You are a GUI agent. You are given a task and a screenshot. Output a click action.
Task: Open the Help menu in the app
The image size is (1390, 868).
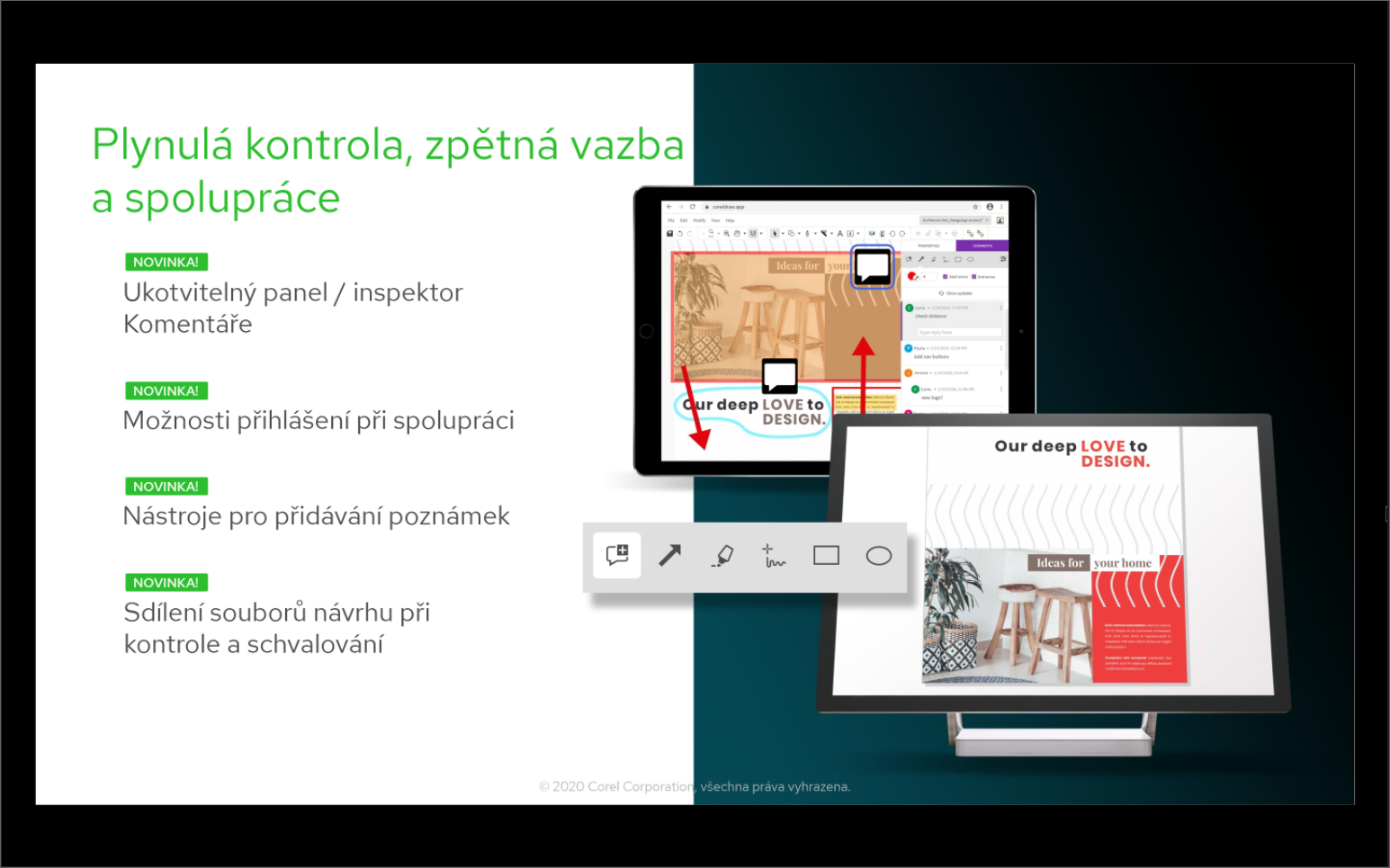click(730, 220)
